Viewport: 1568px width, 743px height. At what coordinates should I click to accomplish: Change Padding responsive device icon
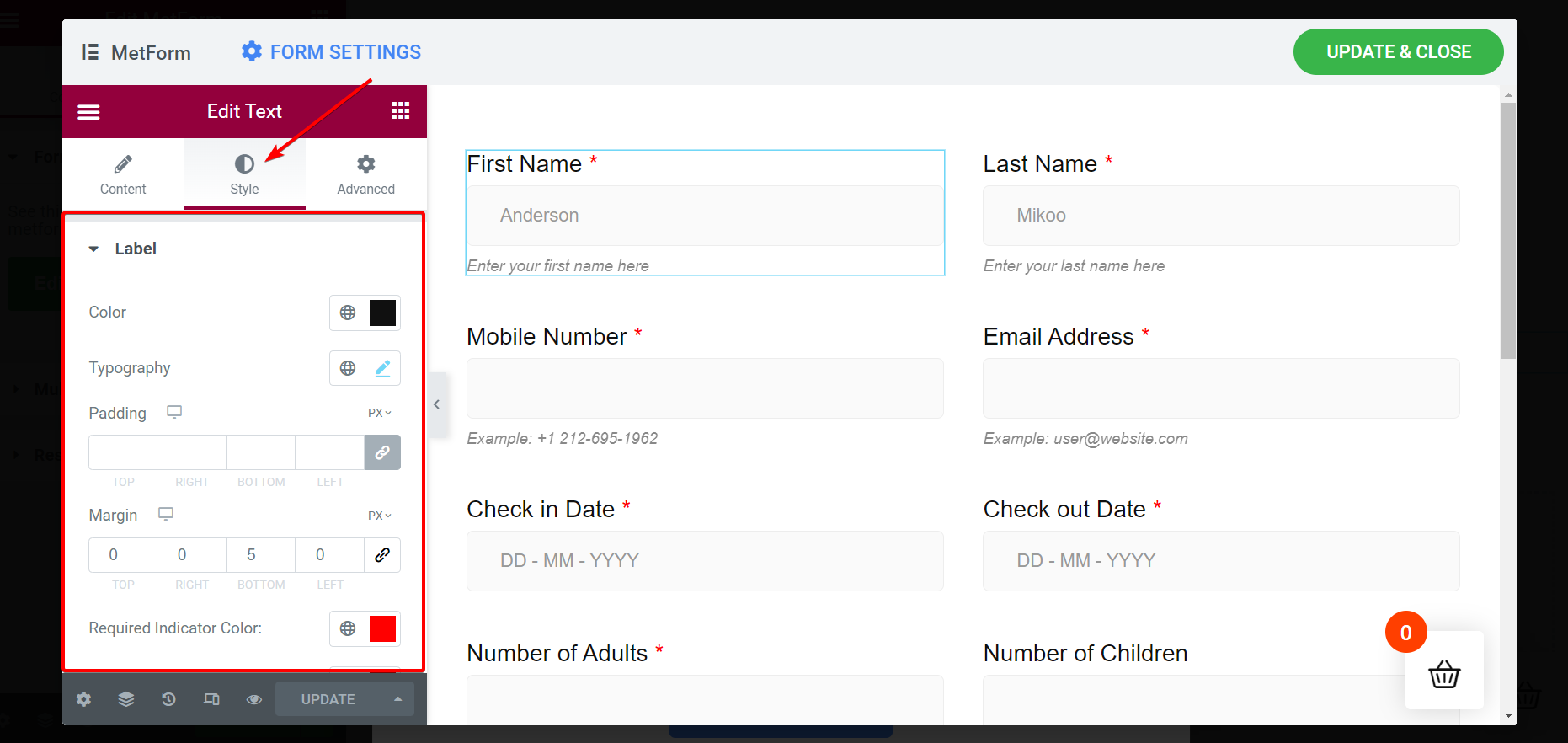click(174, 412)
